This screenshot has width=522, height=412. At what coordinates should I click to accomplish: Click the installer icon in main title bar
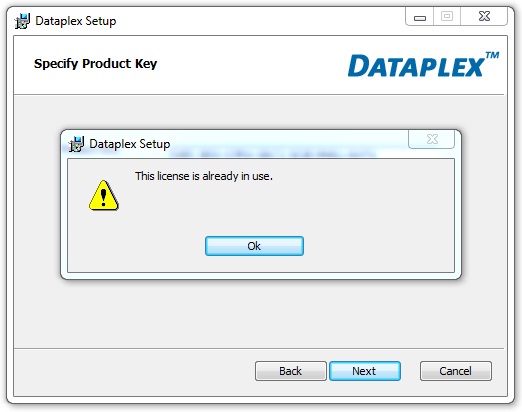[22, 21]
